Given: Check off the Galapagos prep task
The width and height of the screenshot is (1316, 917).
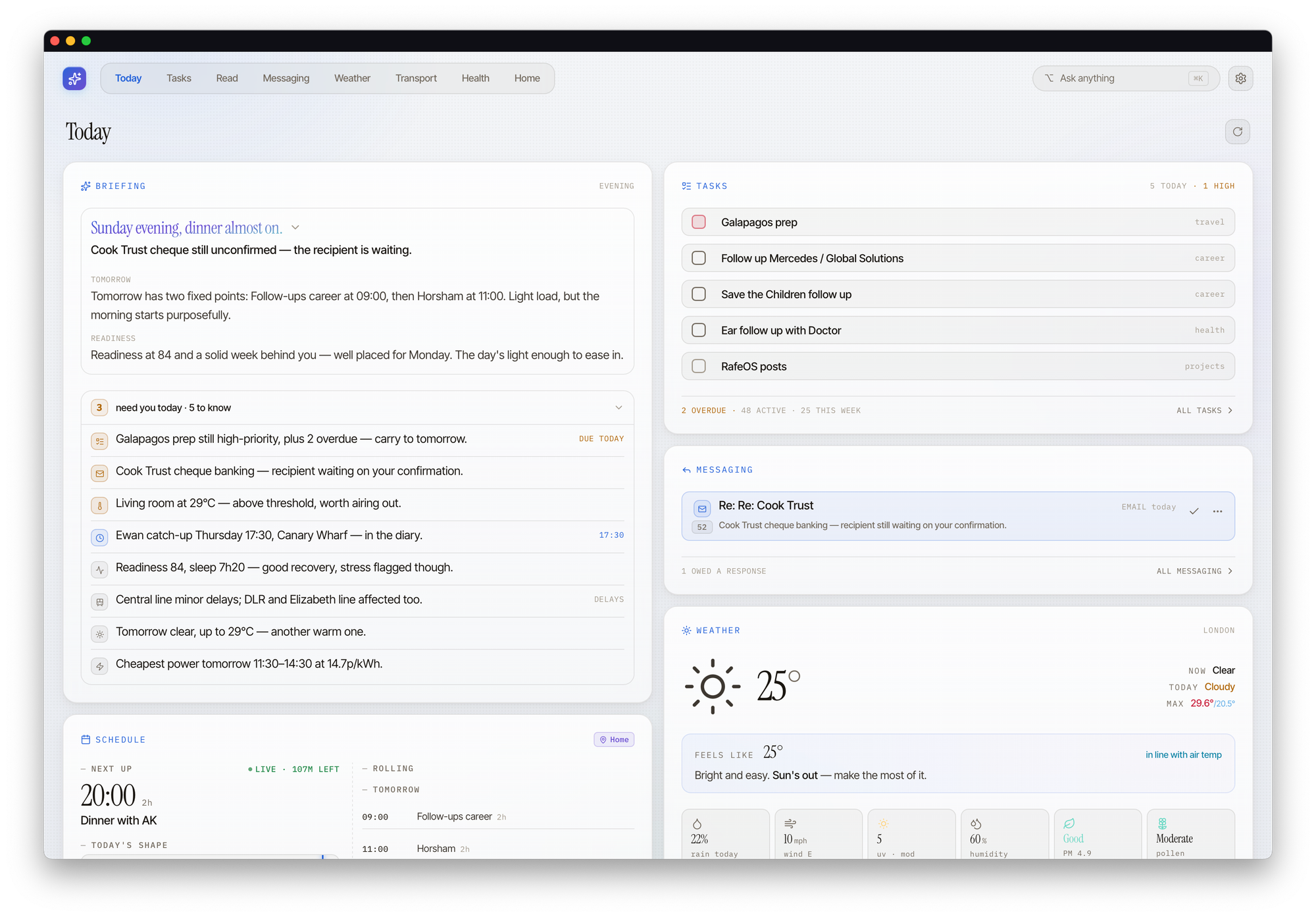Looking at the screenshot, I should [699, 222].
